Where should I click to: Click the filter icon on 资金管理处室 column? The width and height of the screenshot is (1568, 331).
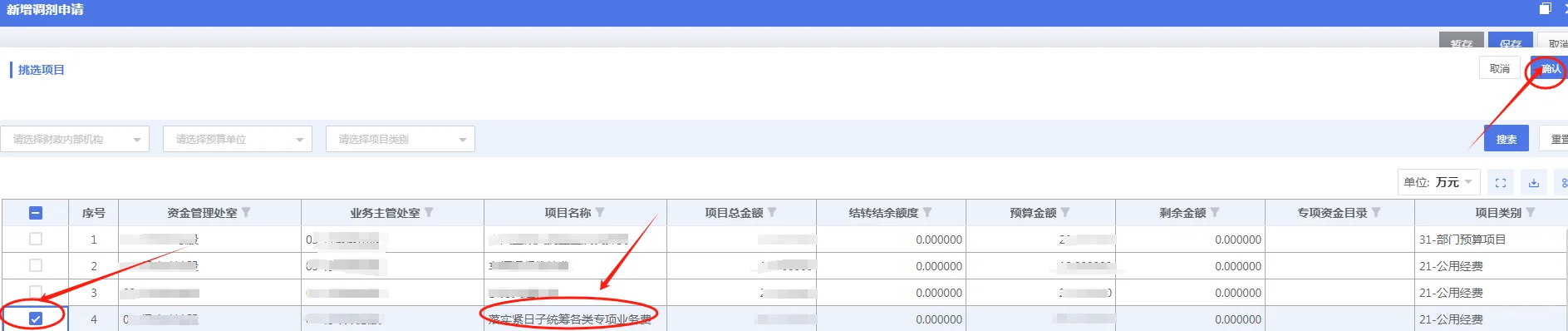[x=246, y=213]
